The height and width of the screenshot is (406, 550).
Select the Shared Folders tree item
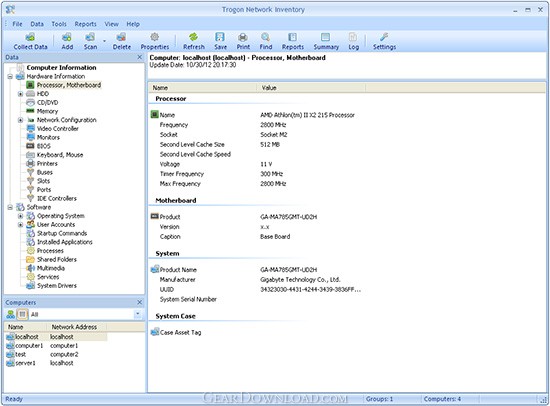(56, 259)
